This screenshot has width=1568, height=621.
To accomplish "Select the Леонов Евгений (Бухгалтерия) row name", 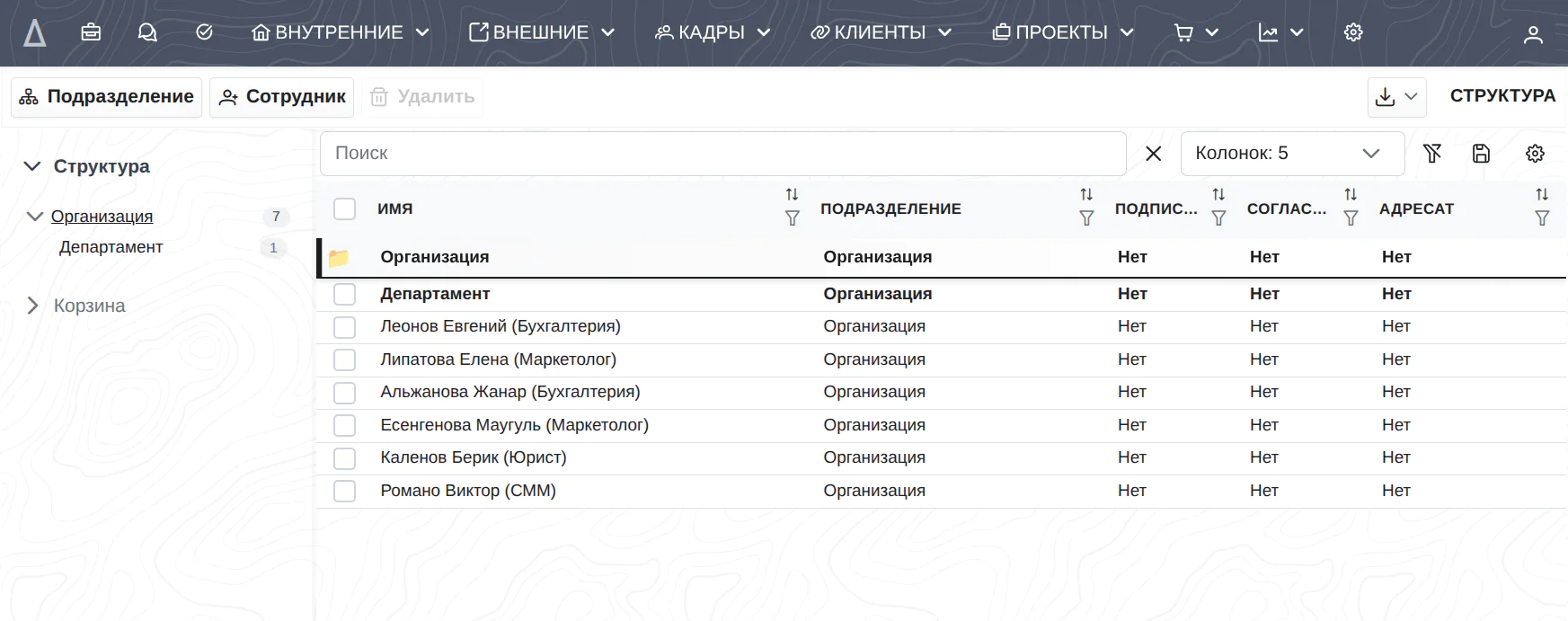I will tap(501, 326).
